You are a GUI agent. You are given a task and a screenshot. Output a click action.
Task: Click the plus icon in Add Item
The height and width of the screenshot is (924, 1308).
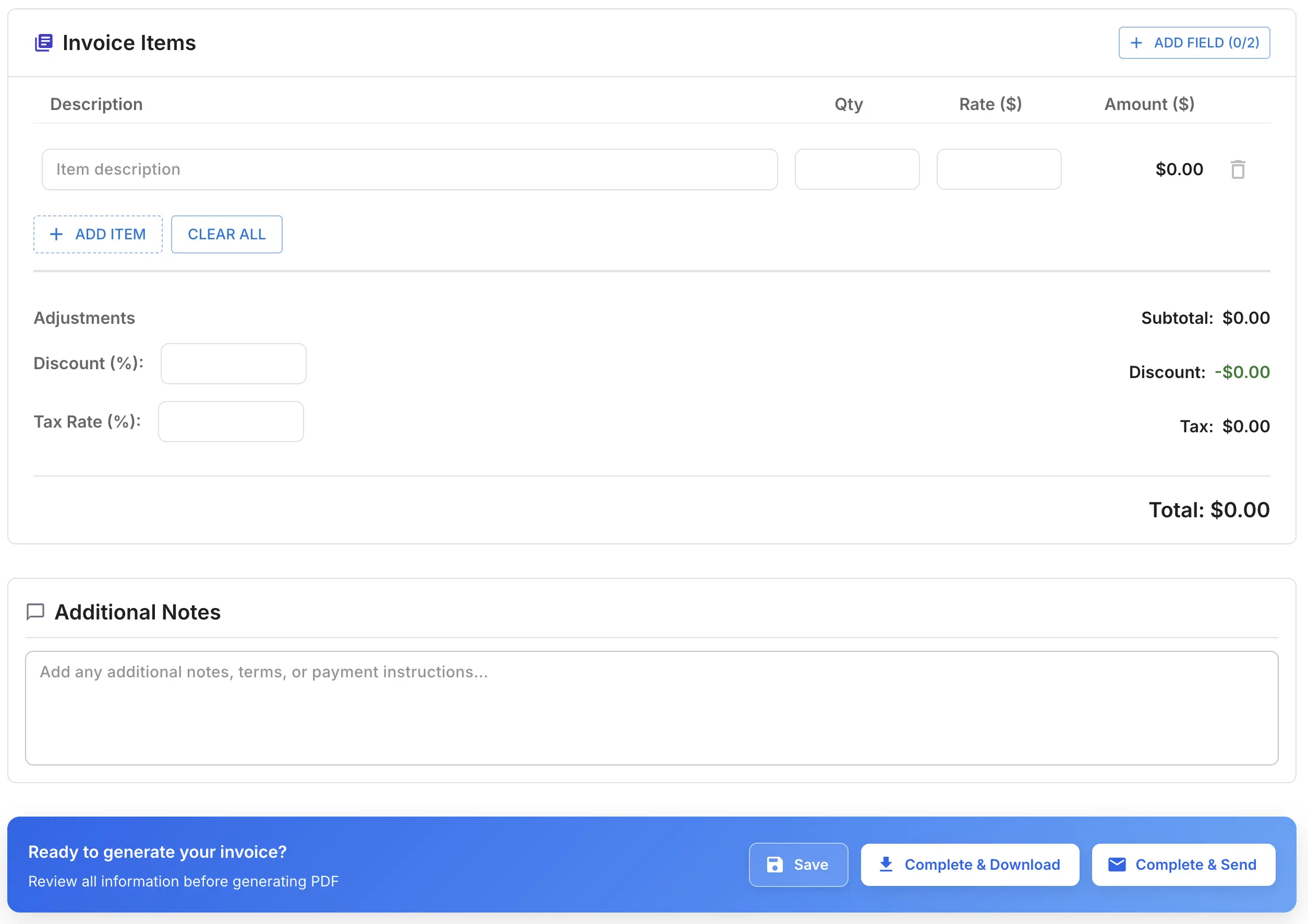pos(56,234)
